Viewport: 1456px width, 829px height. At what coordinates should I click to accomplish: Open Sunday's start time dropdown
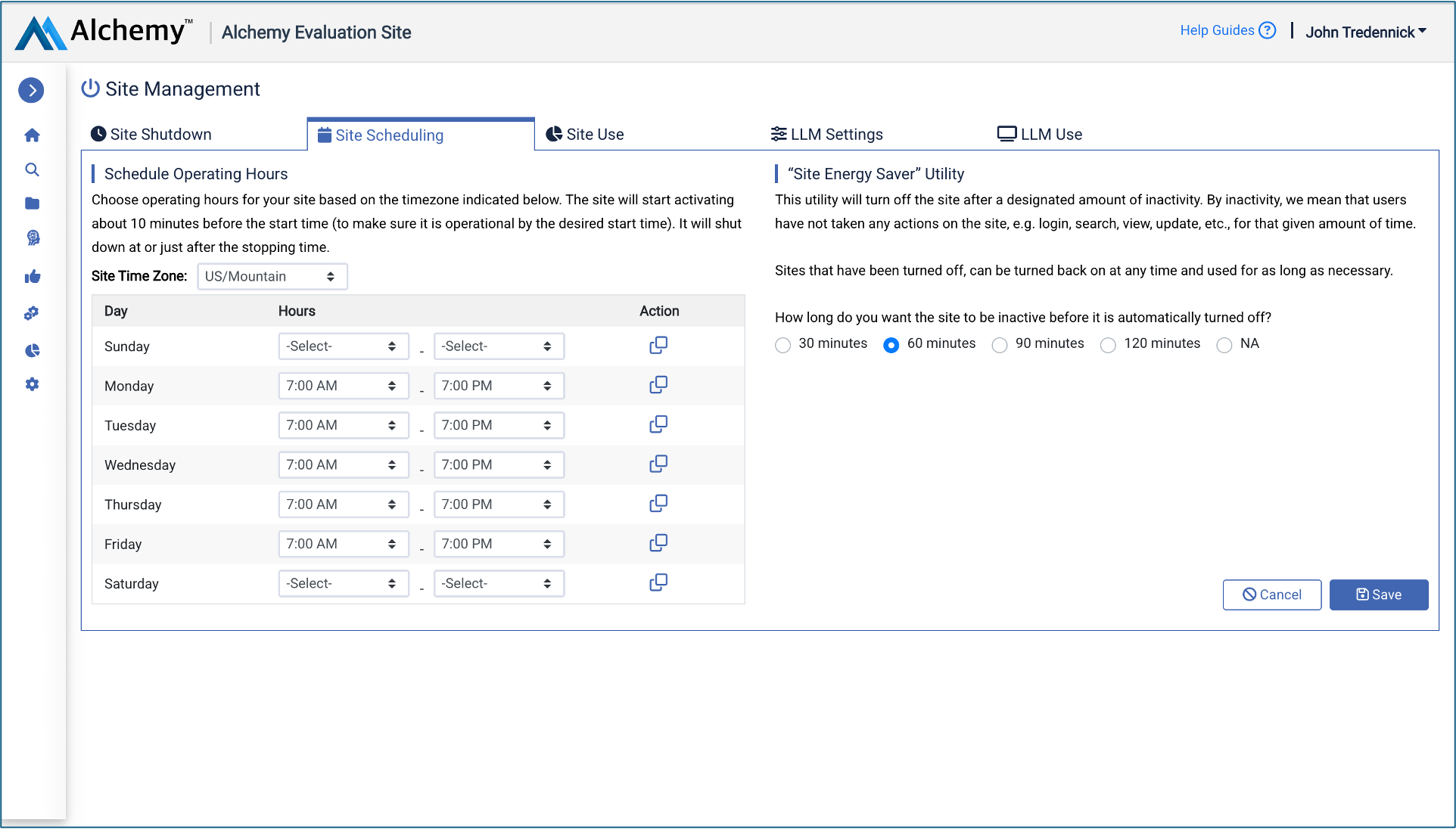pyautogui.click(x=343, y=346)
